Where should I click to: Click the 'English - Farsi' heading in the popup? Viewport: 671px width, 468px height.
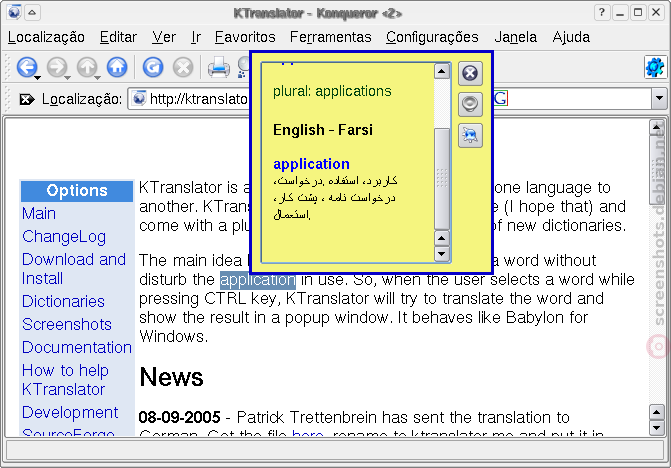323,130
